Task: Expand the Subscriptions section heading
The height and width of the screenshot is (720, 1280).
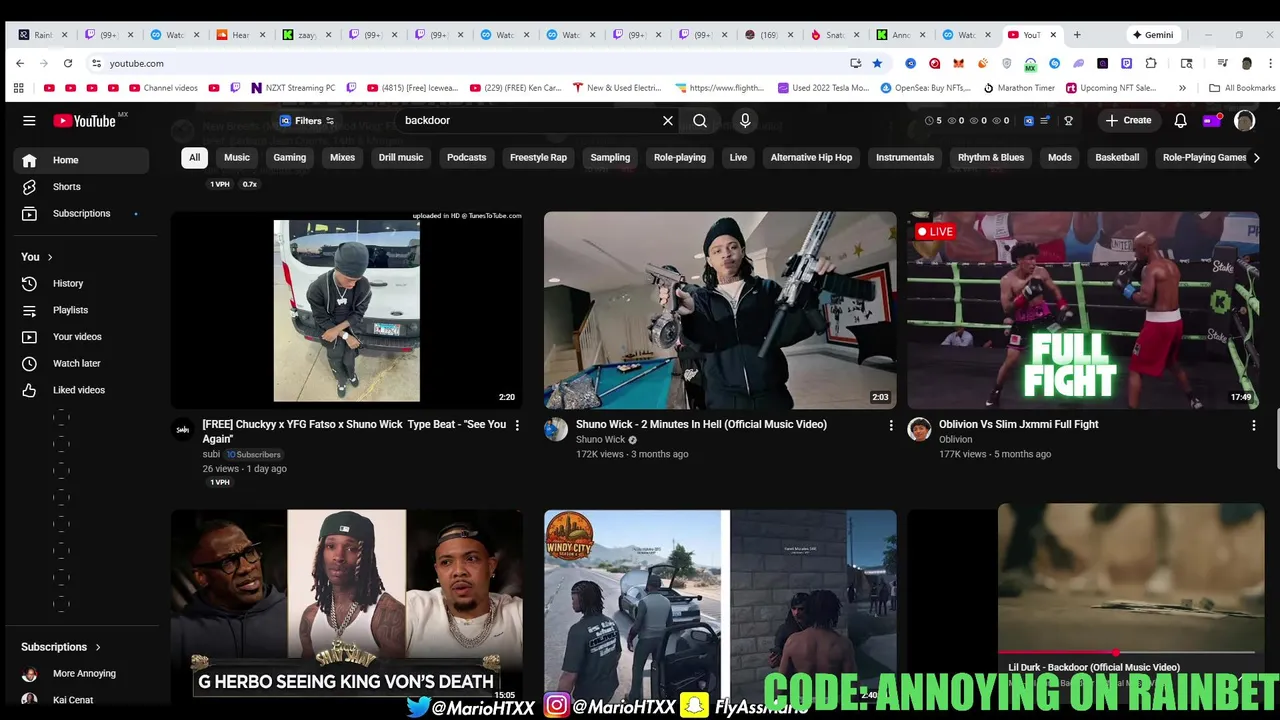Action: pyautogui.click(x=61, y=647)
